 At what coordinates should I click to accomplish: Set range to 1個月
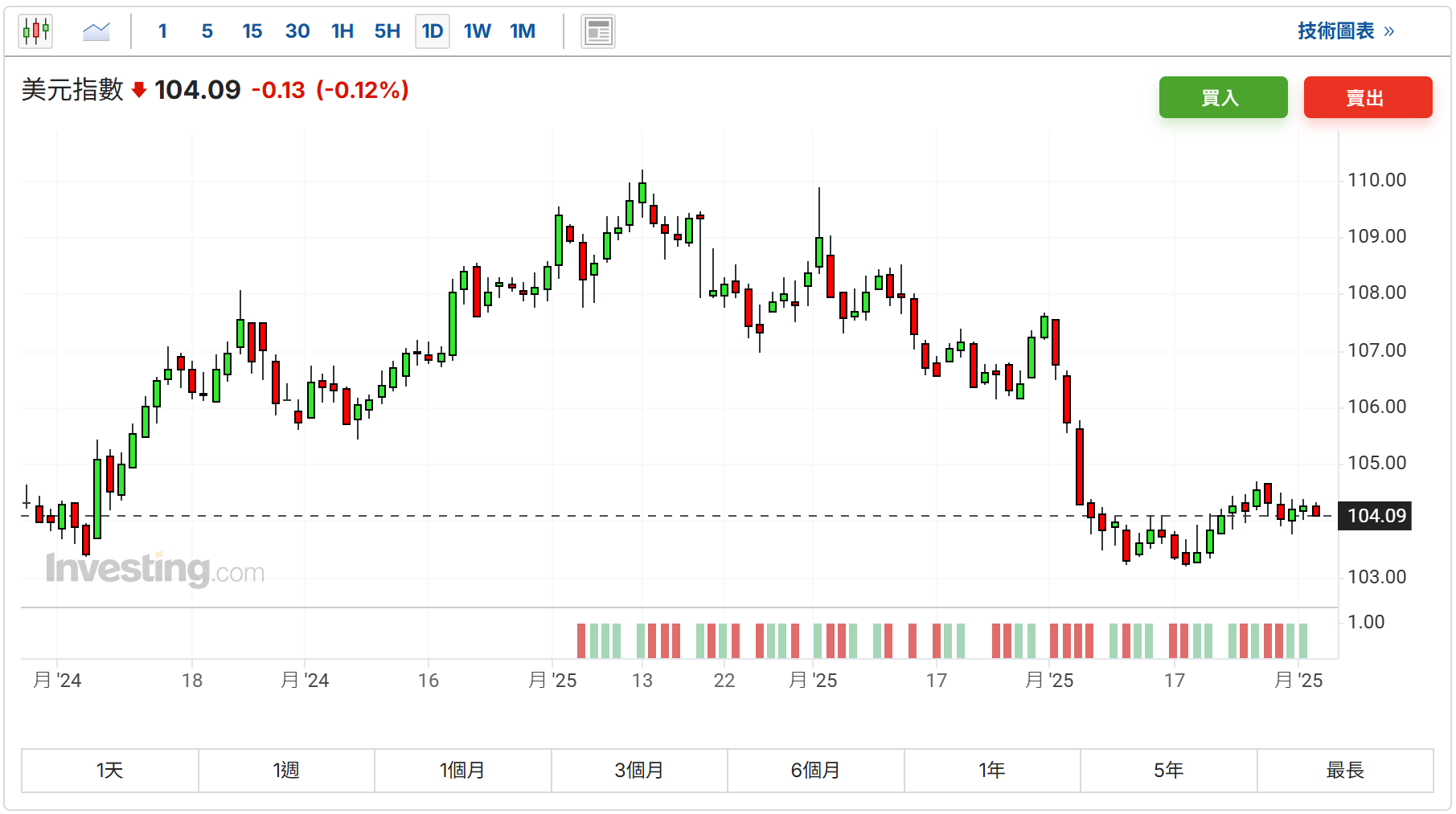pos(463,771)
